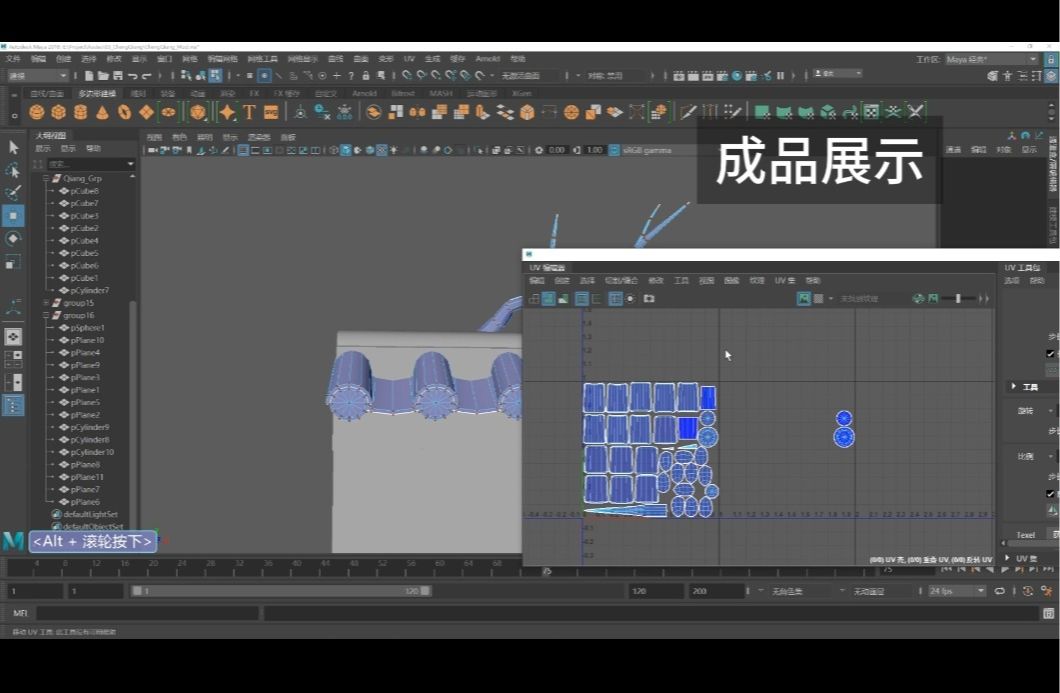Screen dimensions: 1060x693
Task: Collapse the Qiang_Grp group in the Outliner
Action: click(x=46, y=179)
